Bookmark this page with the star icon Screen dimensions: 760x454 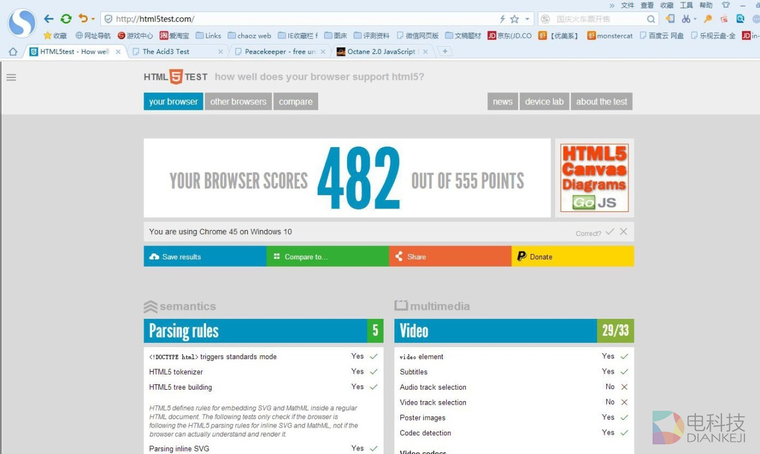tap(515, 19)
